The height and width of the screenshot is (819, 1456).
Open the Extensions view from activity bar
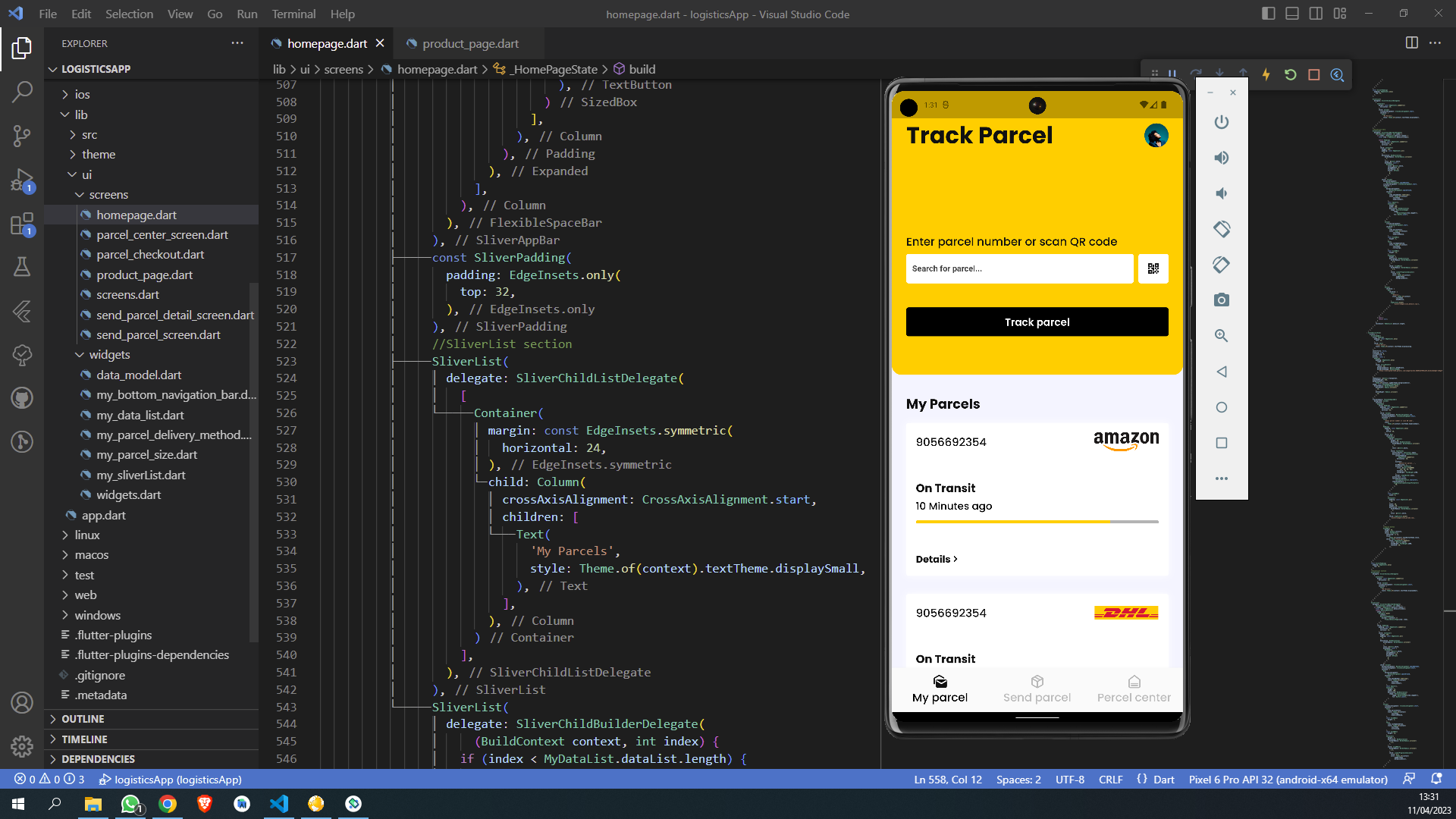[x=22, y=224]
